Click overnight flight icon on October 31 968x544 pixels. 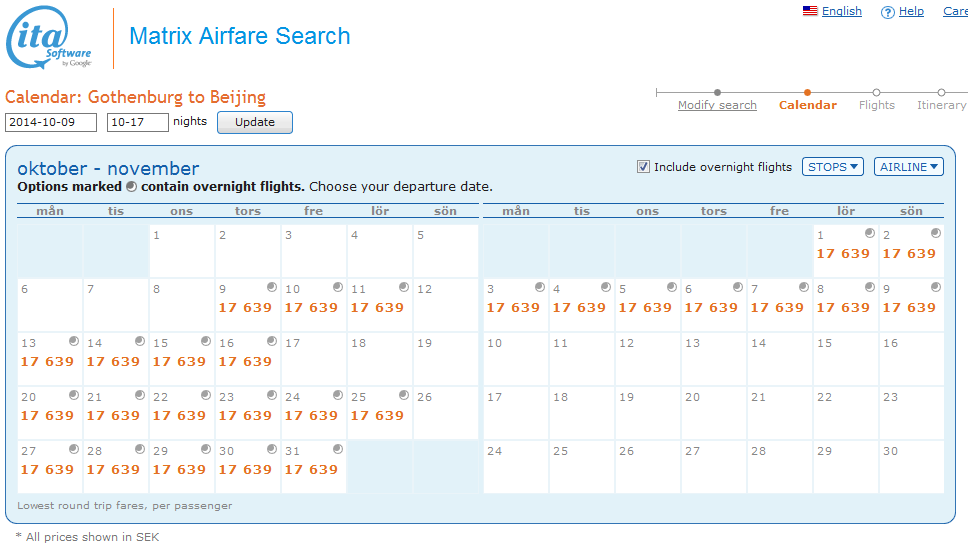[x=338, y=449]
